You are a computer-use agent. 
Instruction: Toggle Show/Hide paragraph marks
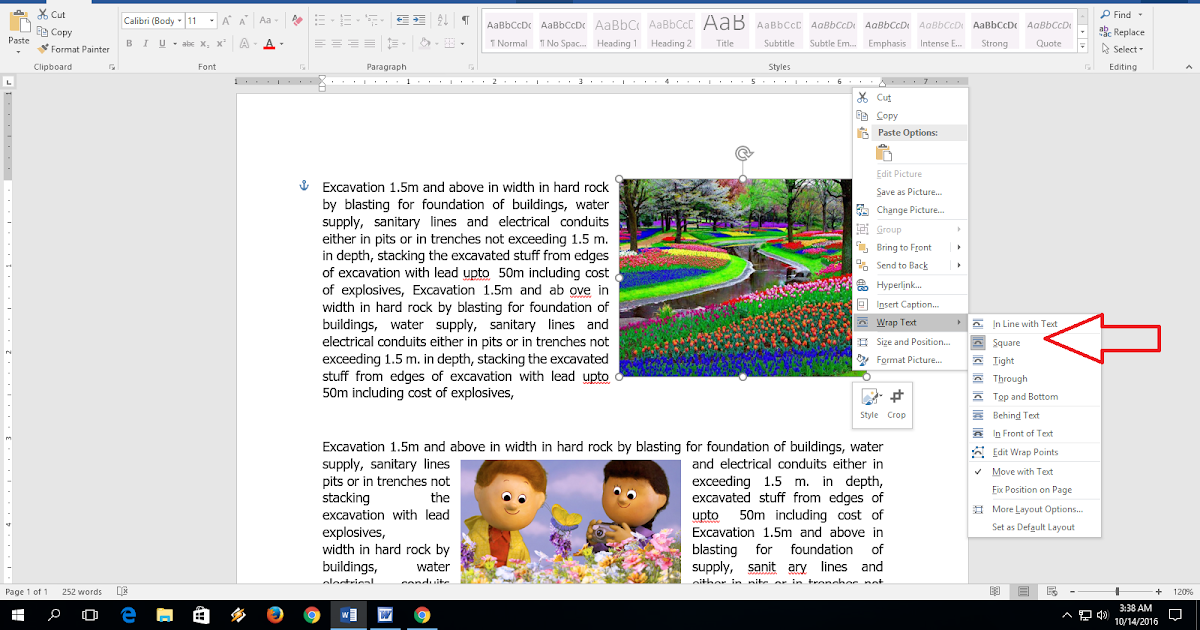tap(466, 20)
